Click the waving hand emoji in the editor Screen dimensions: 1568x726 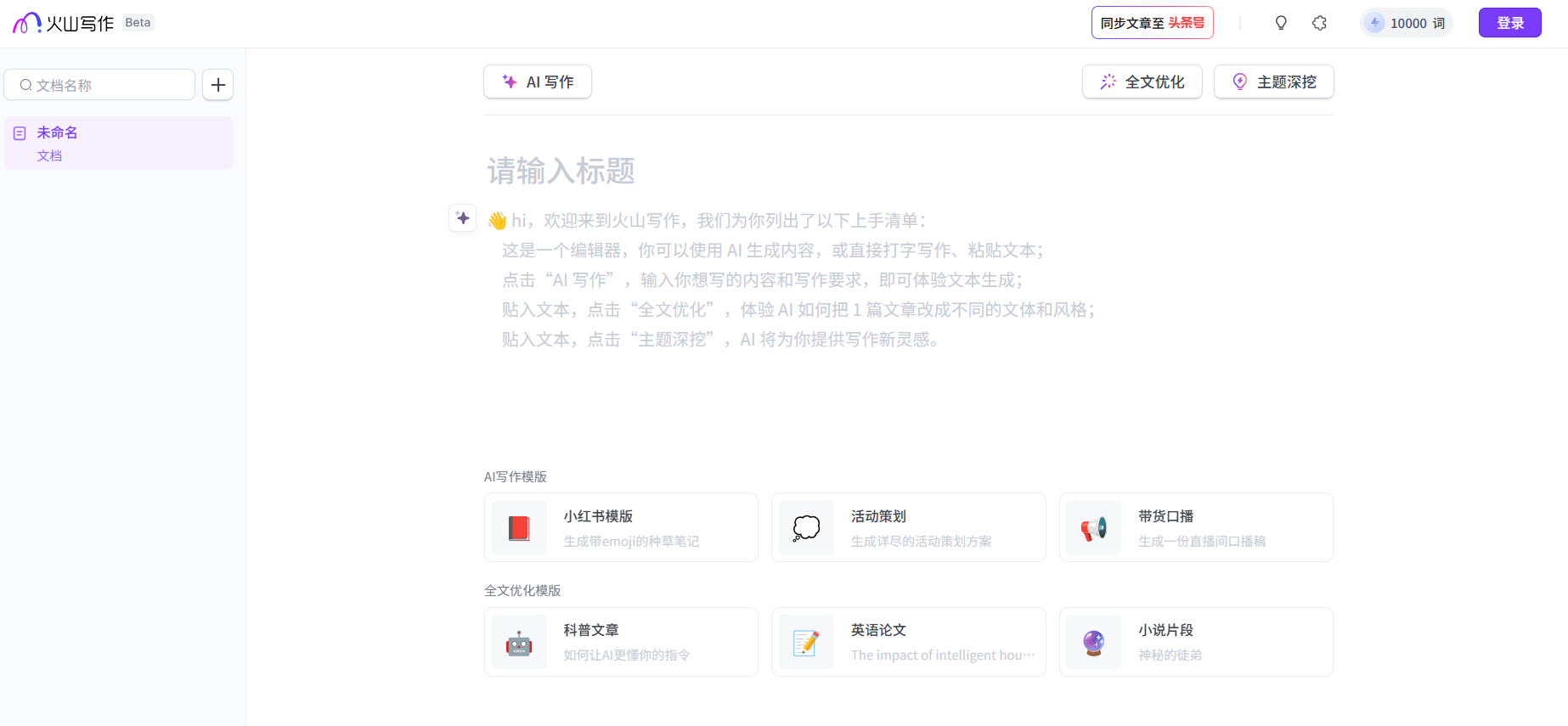tap(497, 221)
